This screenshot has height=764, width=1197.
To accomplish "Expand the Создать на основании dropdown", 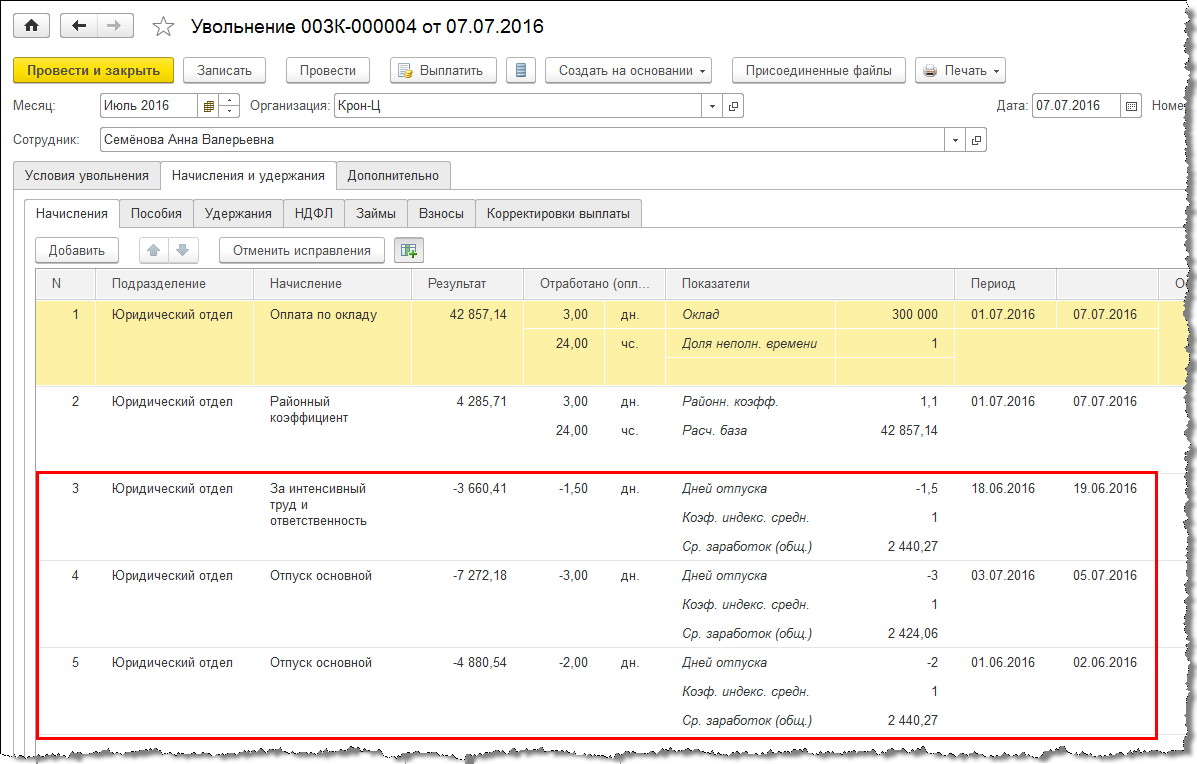I will coord(626,70).
